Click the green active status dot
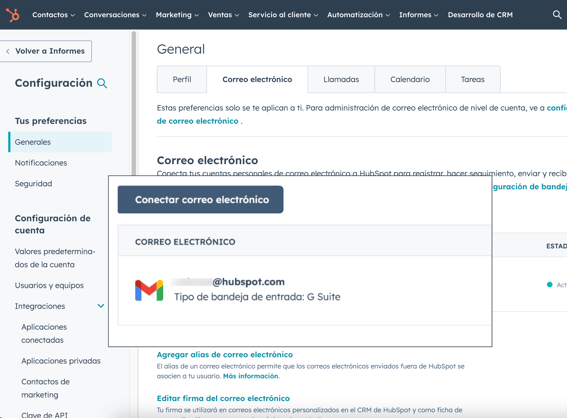567x418 pixels. (x=550, y=285)
